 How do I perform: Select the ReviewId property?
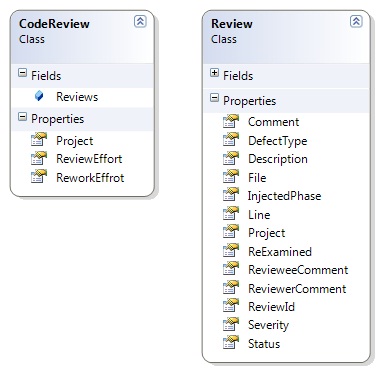[271, 307]
